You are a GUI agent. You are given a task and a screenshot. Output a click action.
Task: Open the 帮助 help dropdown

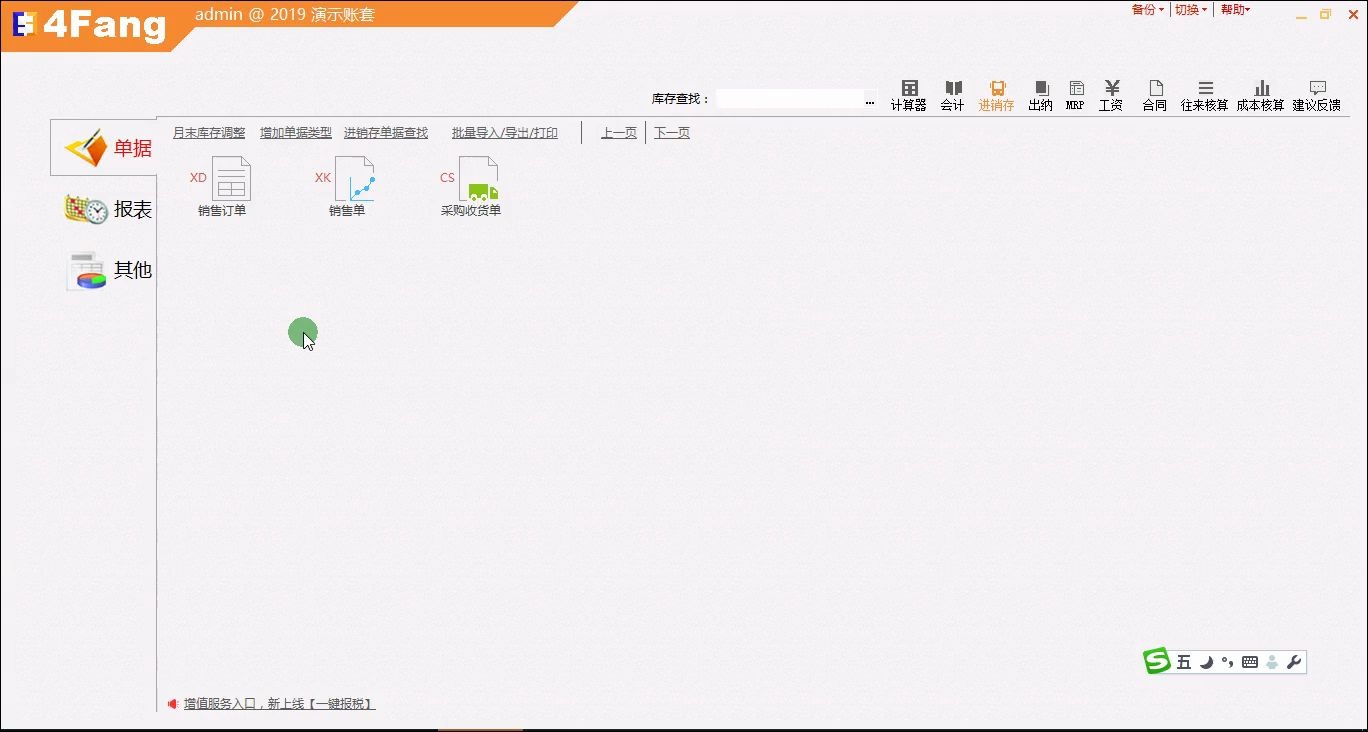1234,9
